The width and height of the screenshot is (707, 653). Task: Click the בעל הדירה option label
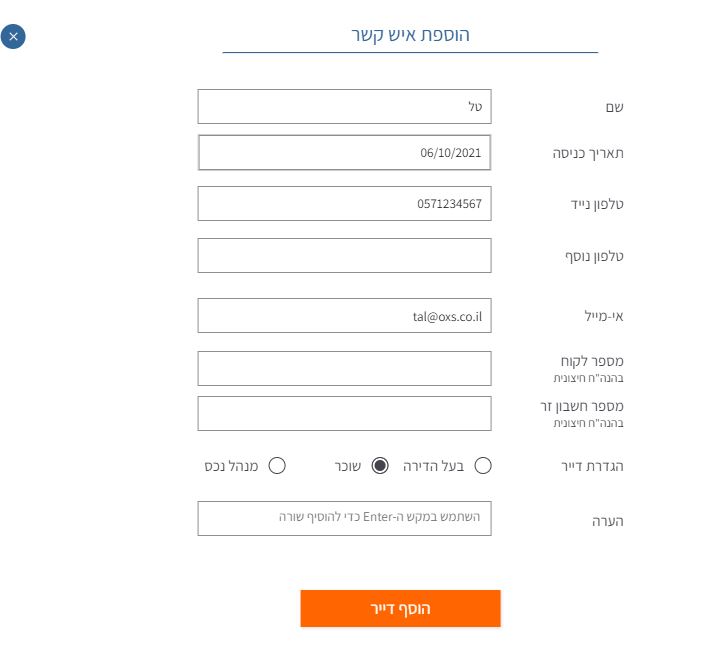436,466
